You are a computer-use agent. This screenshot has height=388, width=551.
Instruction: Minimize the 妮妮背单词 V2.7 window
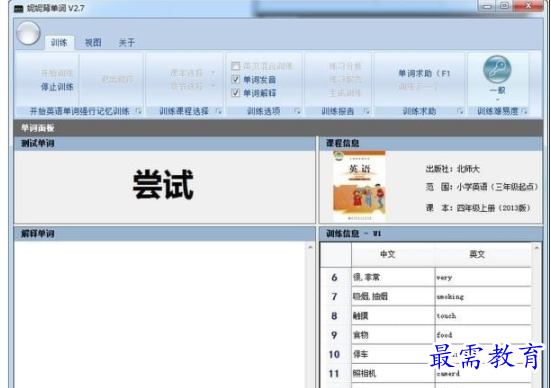487,6
